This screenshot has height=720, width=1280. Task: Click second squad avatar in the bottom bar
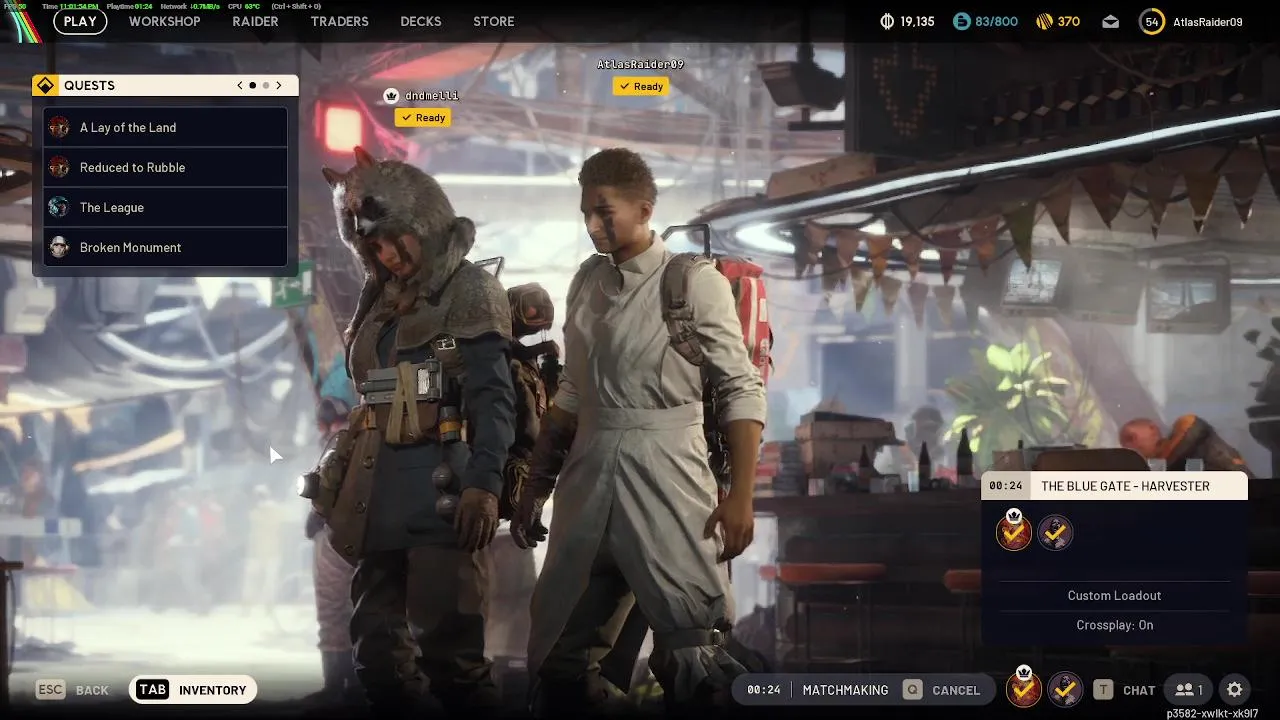point(1065,689)
